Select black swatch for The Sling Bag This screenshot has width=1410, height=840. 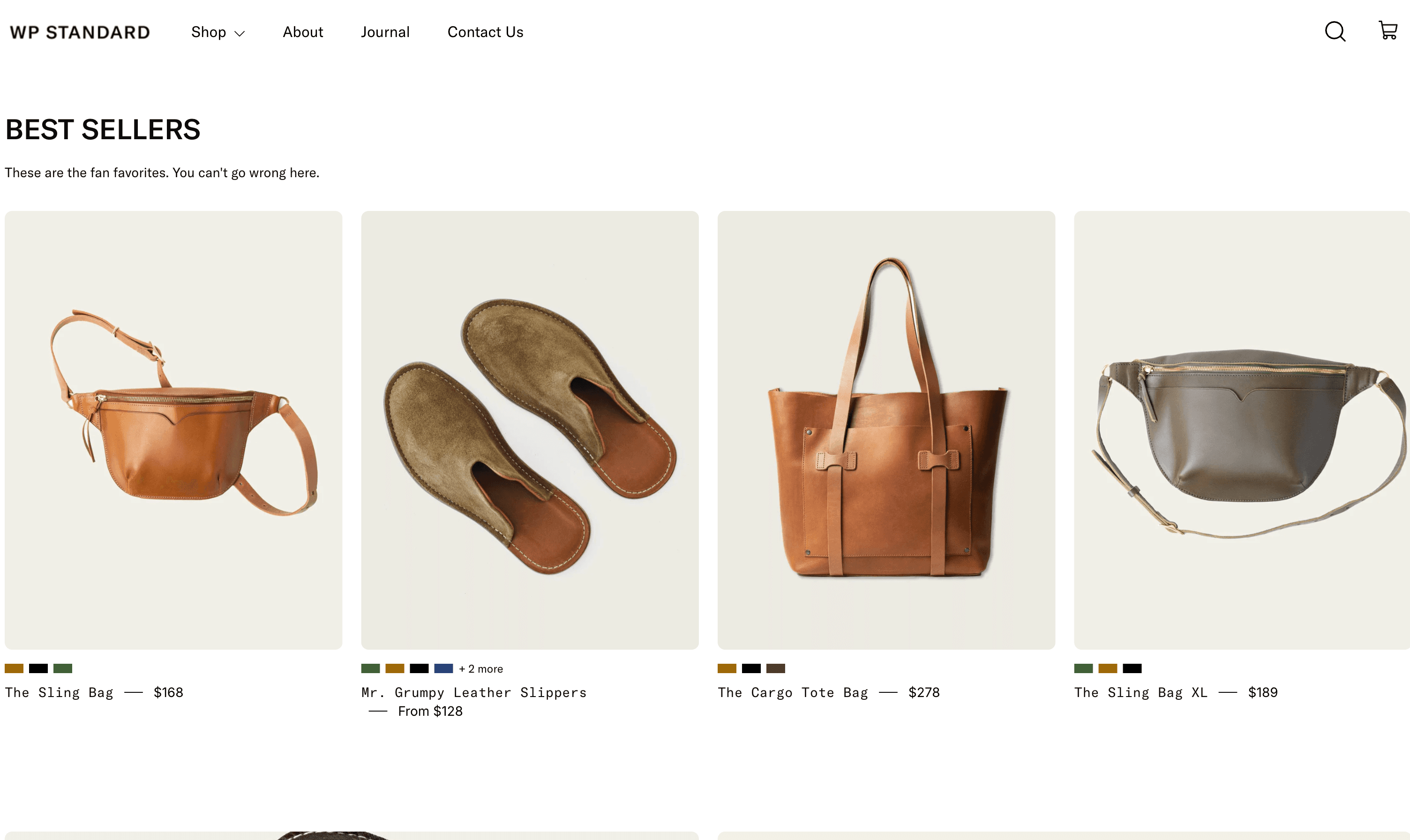click(38, 668)
